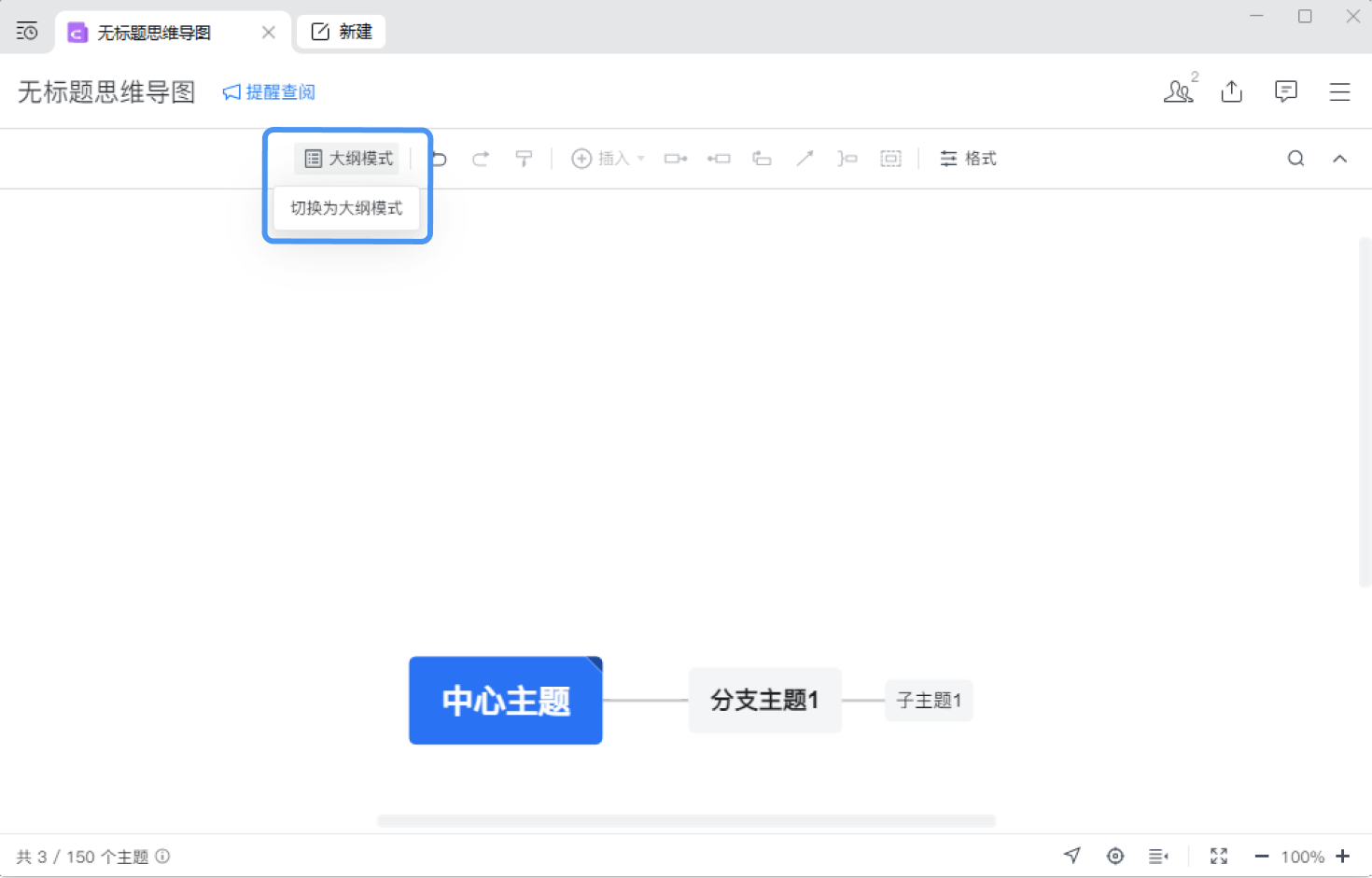Open the hamburger menu at top right
Image resolution: width=1372 pixels, height=878 pixels.
(1340, 91)
